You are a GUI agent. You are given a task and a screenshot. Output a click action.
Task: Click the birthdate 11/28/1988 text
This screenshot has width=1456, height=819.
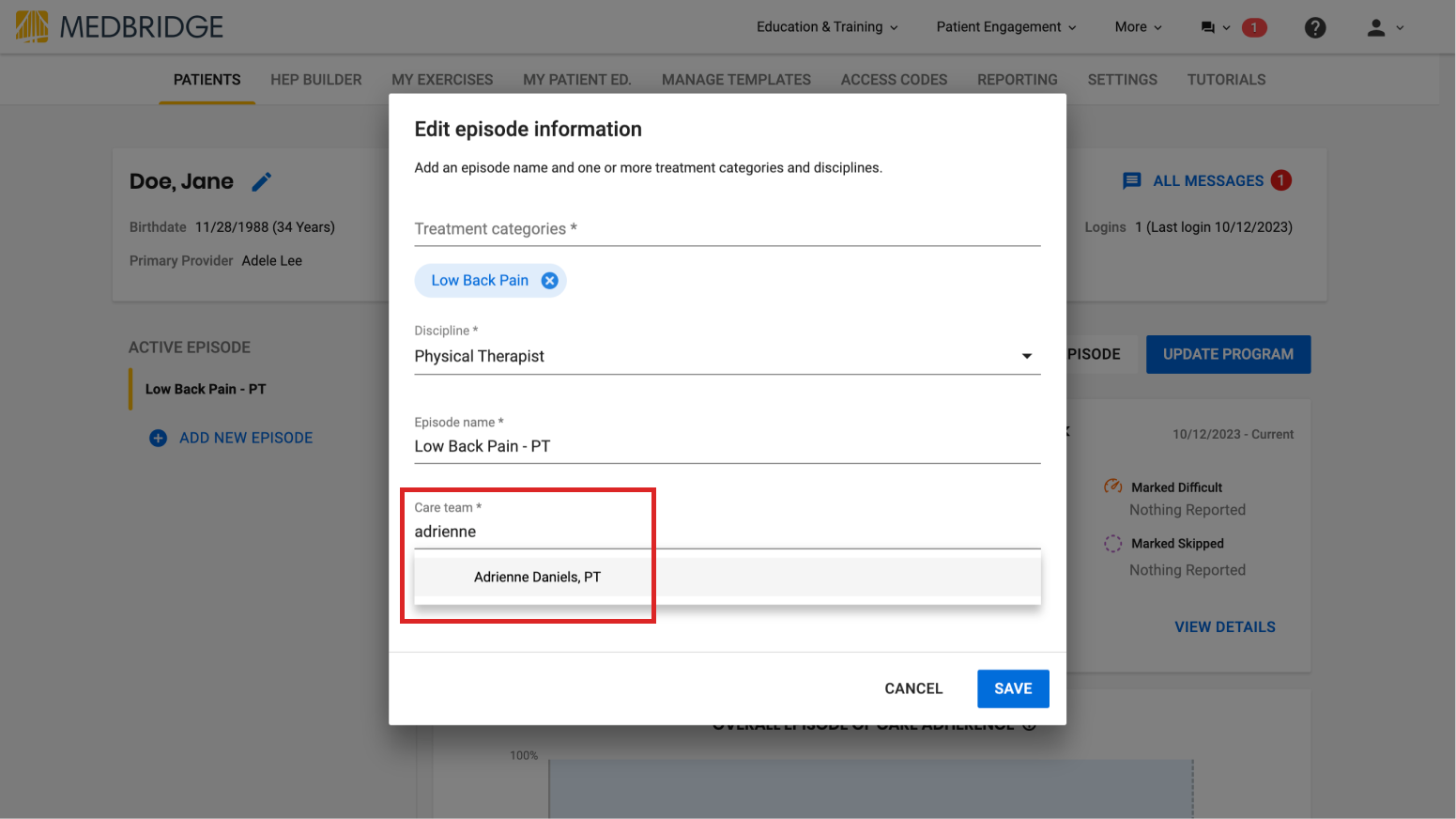tap(265, 226)
